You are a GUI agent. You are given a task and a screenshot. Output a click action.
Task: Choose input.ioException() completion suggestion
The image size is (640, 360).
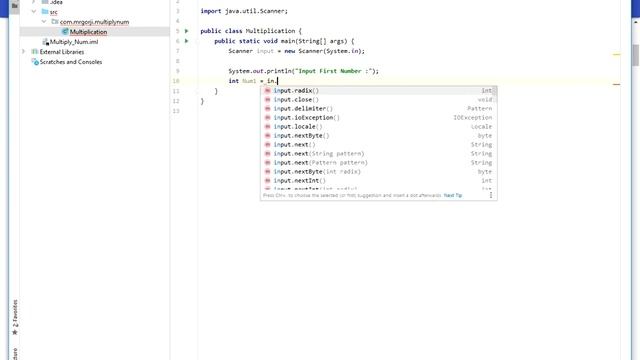tap(378, 118)
